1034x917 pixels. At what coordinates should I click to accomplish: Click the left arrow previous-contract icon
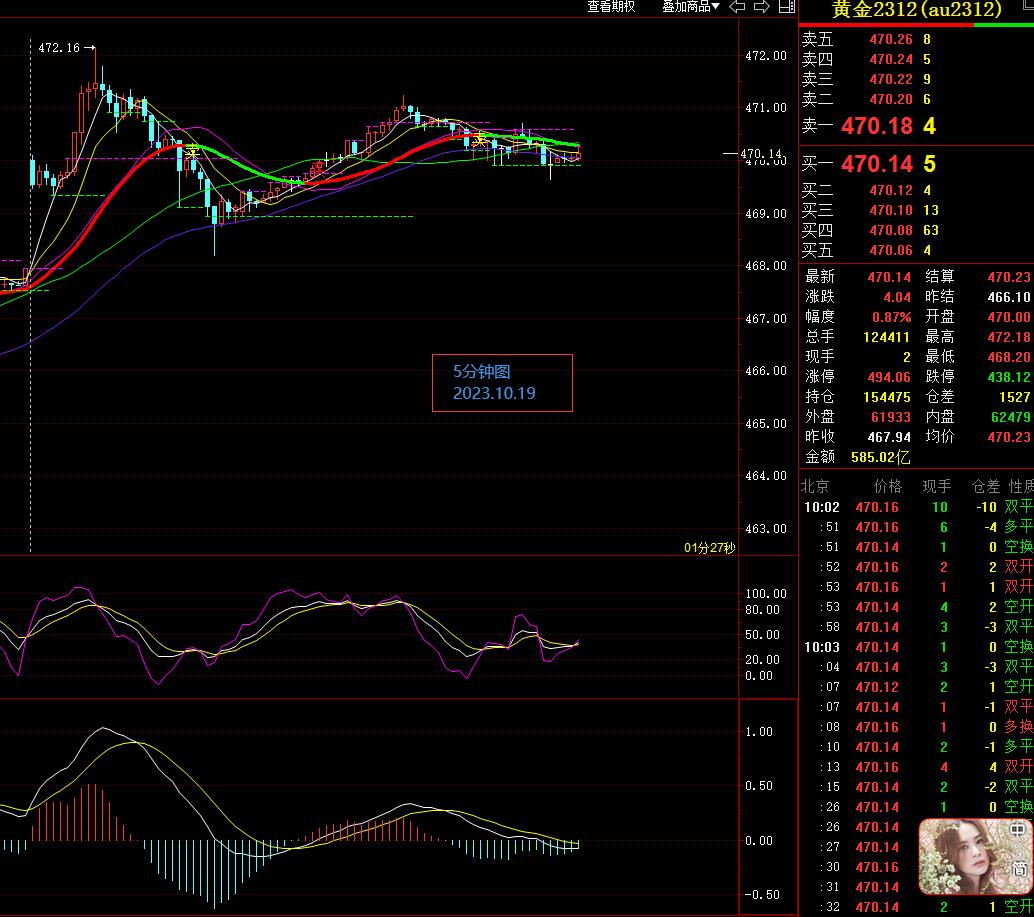(x=738, y=7)
